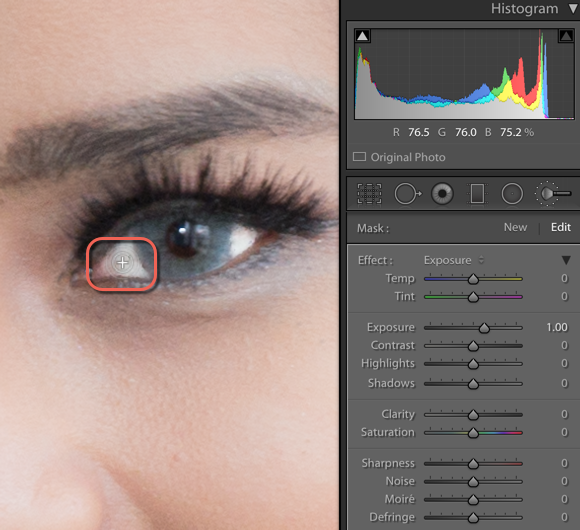Click the Defringe value field

point(564,517)
